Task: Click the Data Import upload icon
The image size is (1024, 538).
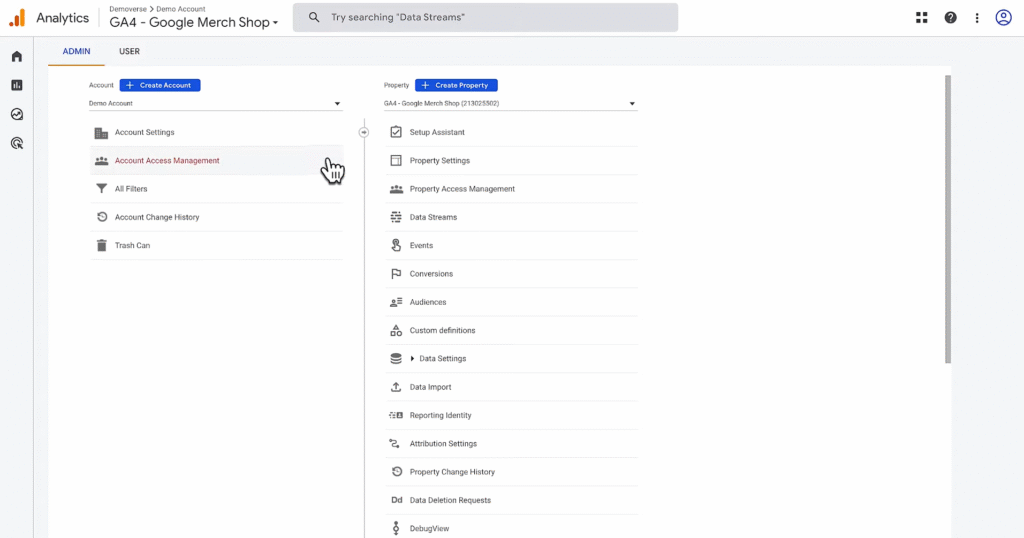Action: click(396, 387)
